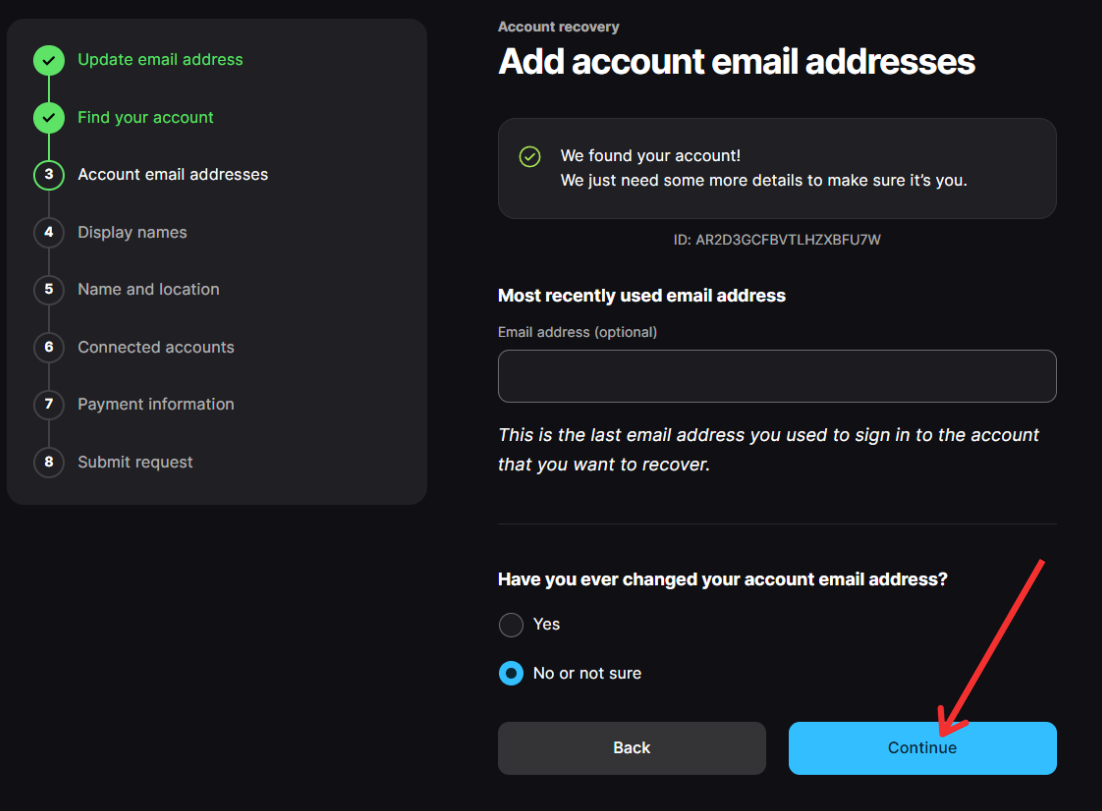
Task: Select the No or not sure option
Action: tap(511, 674)
